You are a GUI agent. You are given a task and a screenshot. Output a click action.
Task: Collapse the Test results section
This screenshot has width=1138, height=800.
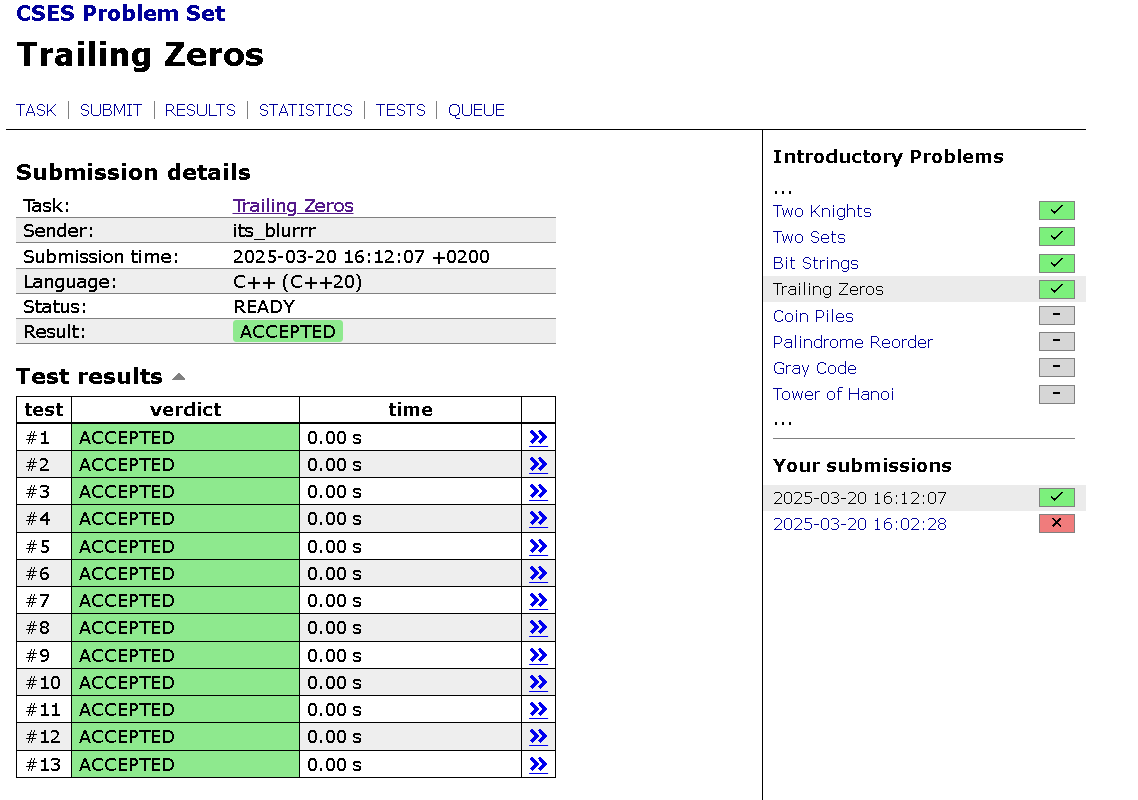(x=179, y=377)
